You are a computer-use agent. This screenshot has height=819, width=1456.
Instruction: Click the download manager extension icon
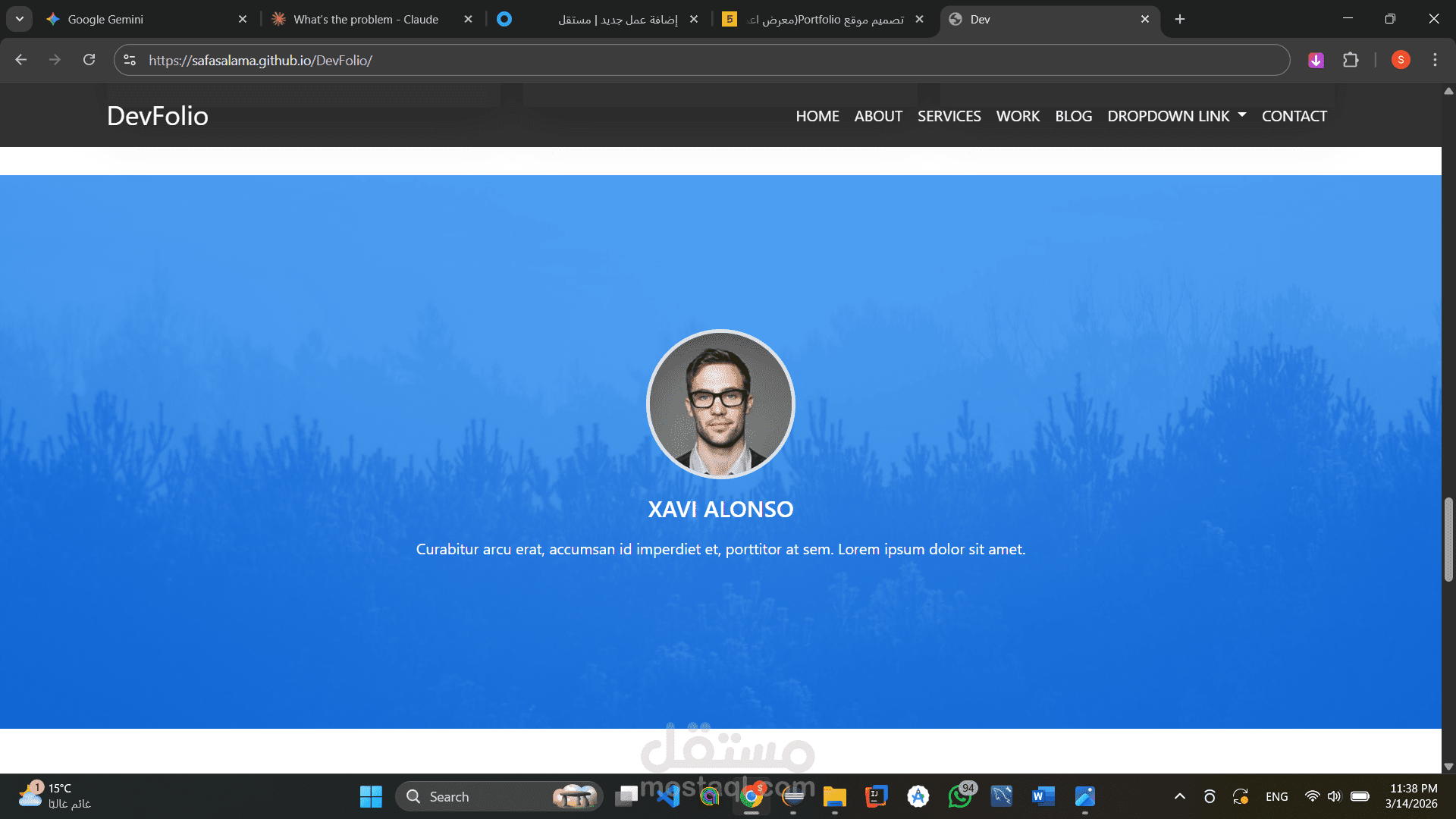click(x=1316, y=60)
